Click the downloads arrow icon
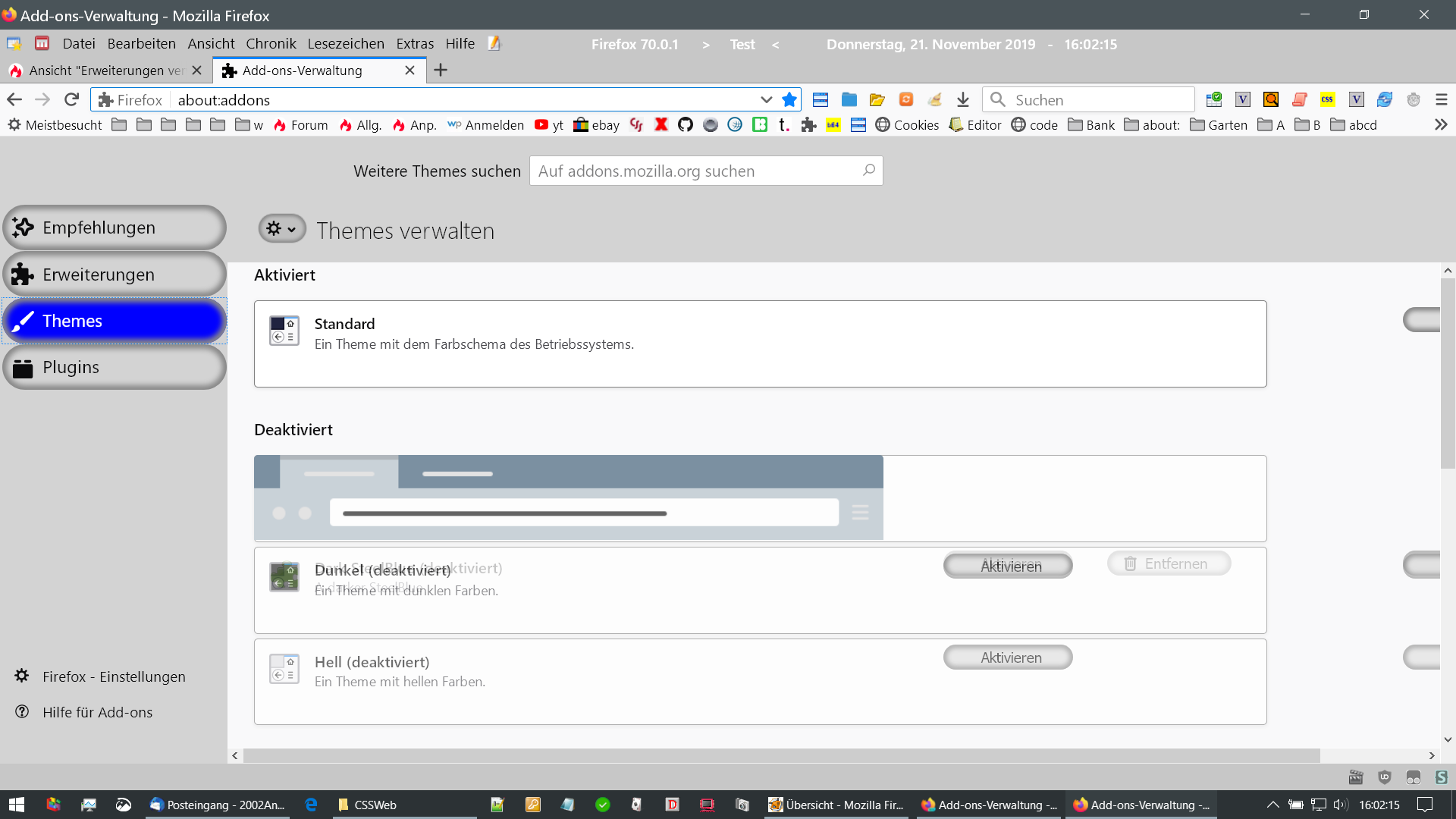 963,99
